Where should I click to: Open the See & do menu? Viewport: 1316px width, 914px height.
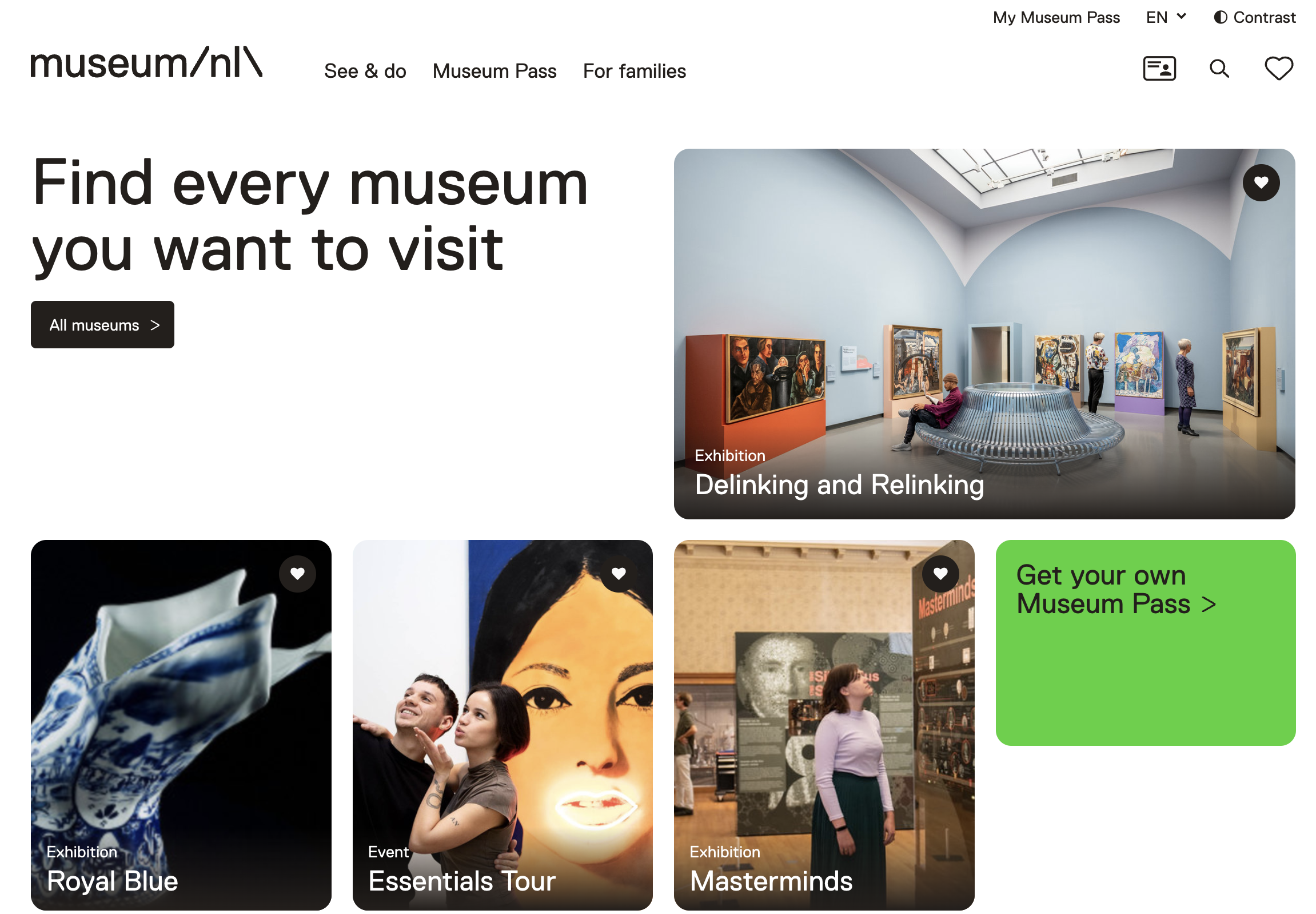click(365, 71)
